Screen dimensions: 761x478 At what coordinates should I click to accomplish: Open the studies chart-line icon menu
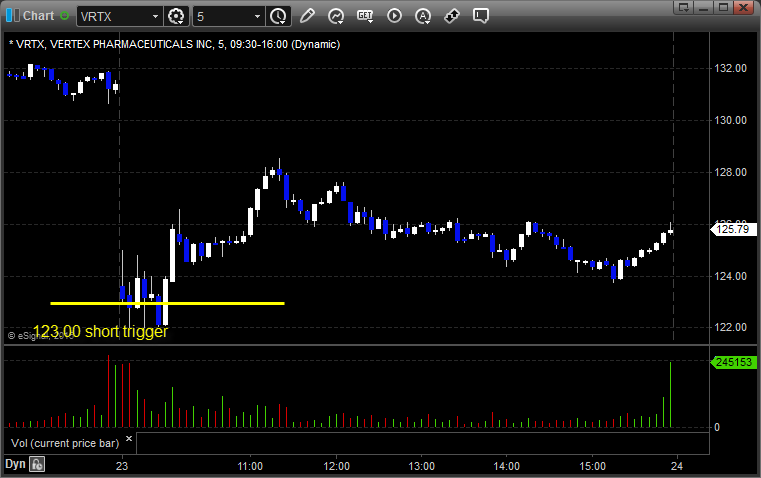pos(336,16)
